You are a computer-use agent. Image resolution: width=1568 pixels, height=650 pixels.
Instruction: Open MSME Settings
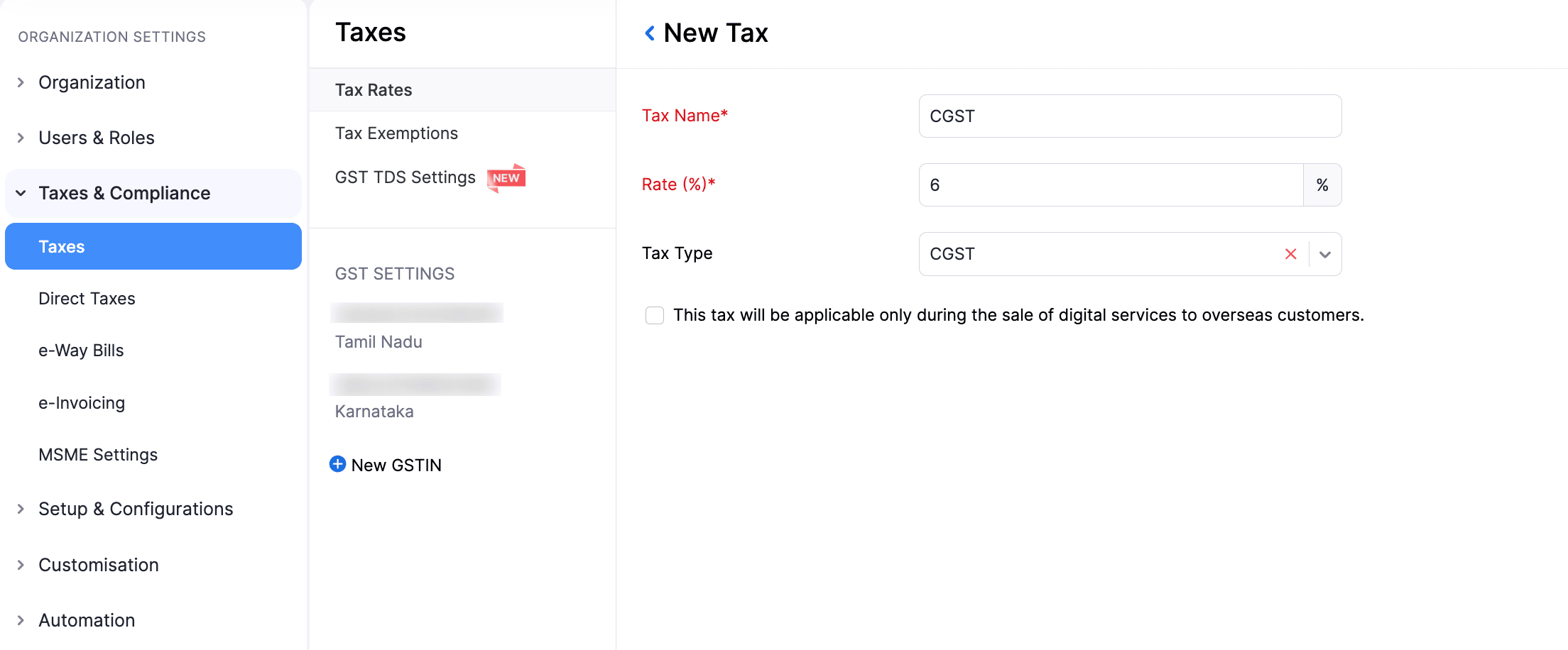coord(98,454)
